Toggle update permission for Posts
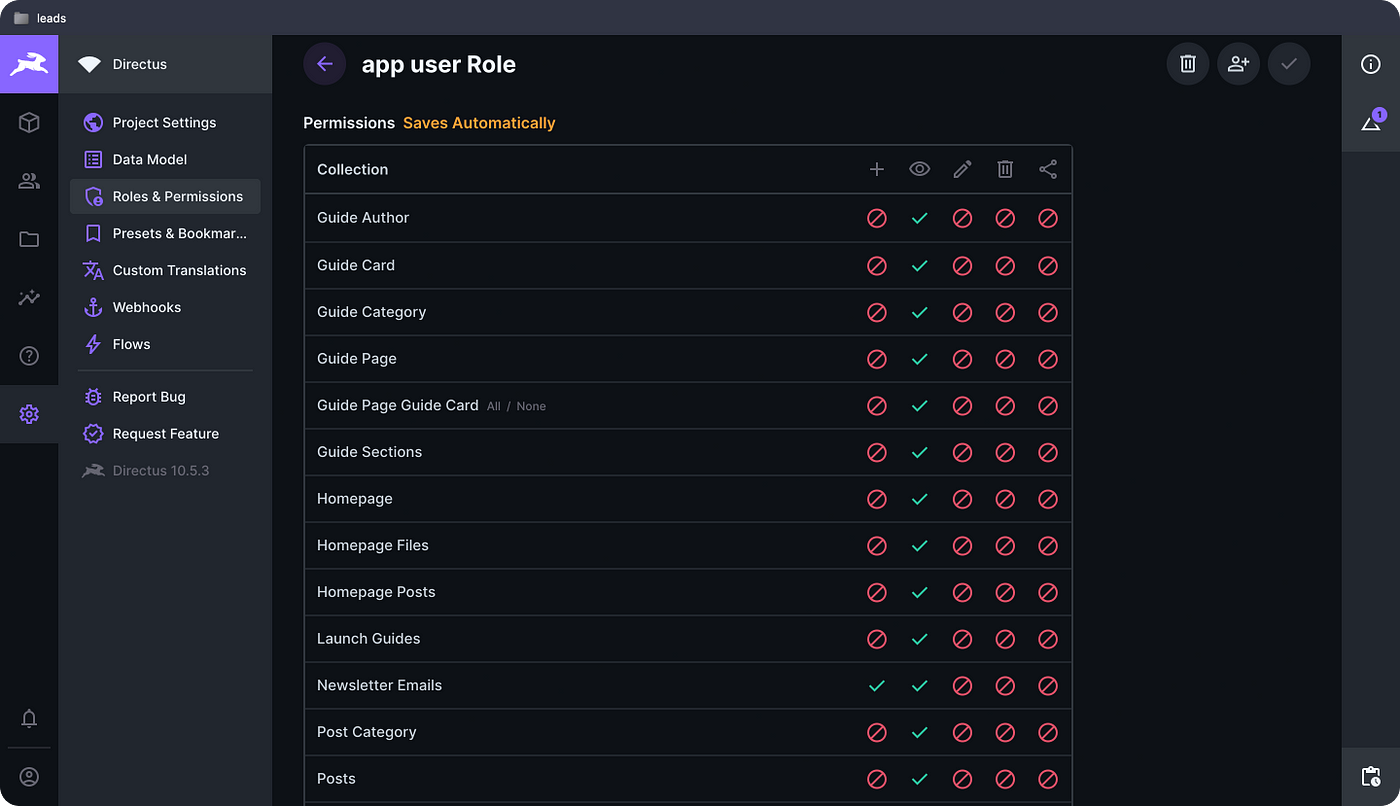Viewport: 1400px width, 806px height. pos(962,779)
